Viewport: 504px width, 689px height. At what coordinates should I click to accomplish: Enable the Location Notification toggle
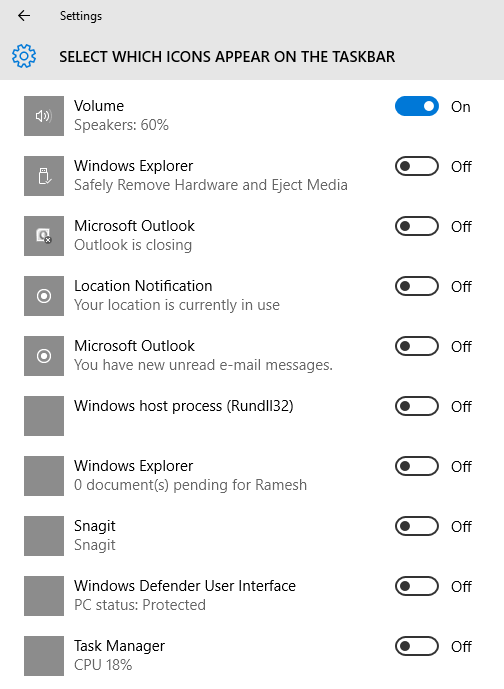(x=417, y=286)
